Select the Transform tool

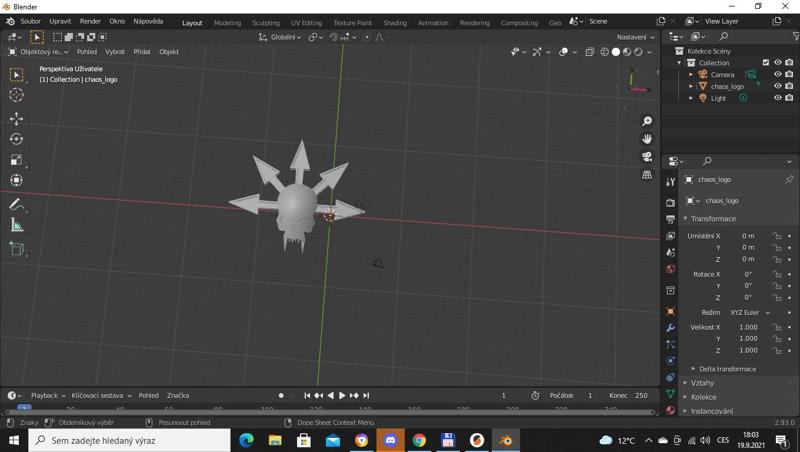point(16,180)
